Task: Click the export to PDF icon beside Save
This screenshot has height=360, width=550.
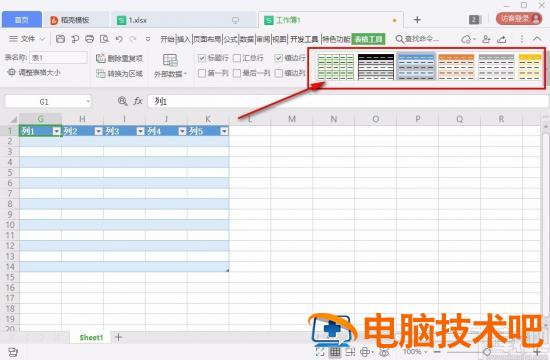Action: tap(75, 39)
